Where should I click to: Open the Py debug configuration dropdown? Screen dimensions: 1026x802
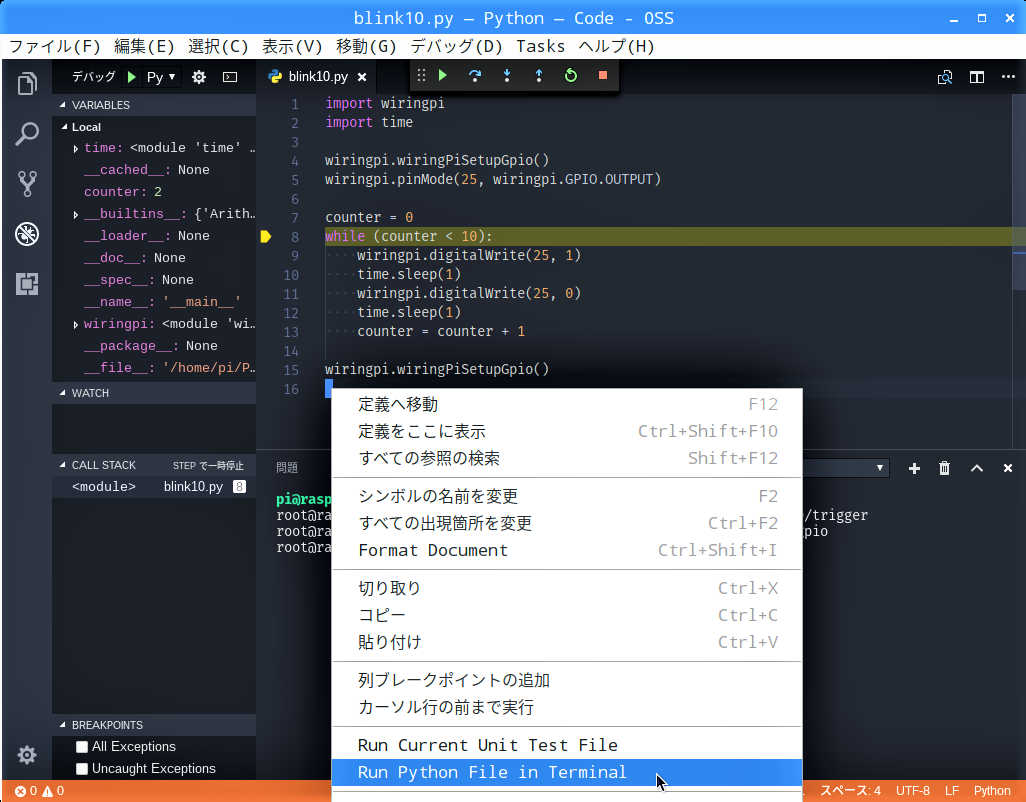[x=162, y=77]
